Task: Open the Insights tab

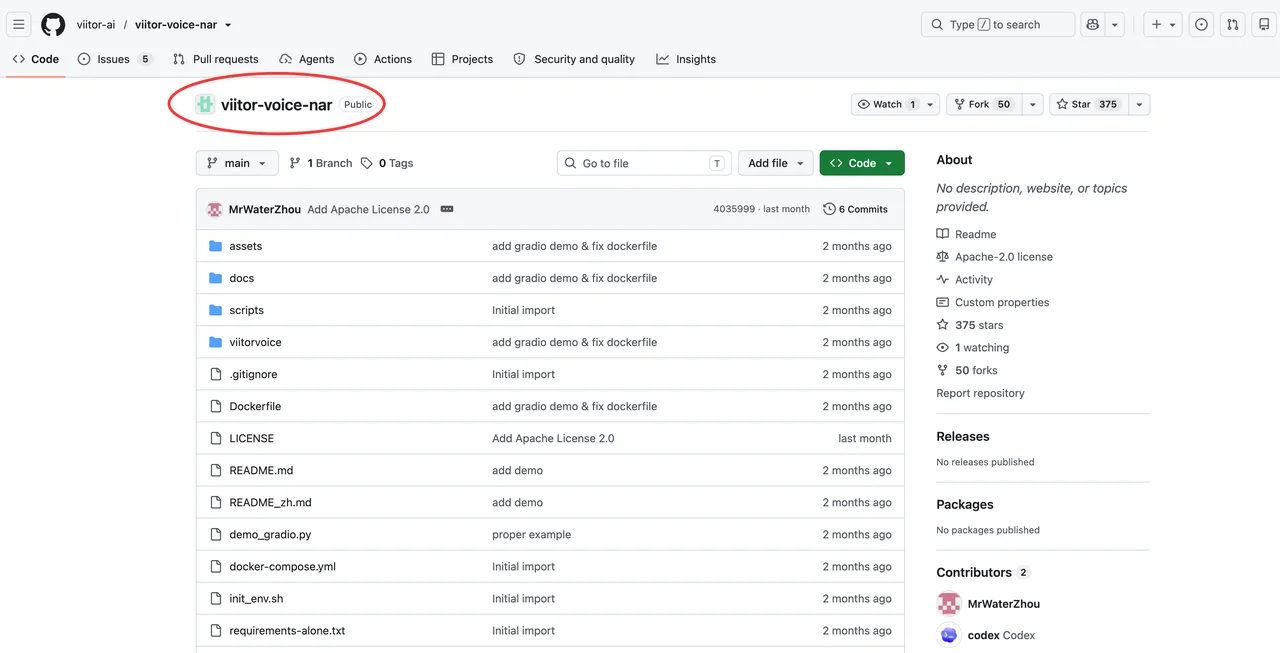Action: [x=686, y=59]
